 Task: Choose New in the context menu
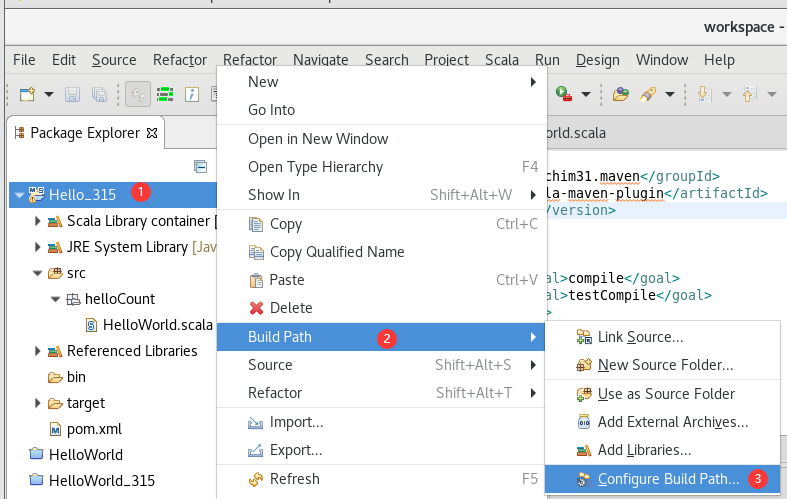pos(381,82)
